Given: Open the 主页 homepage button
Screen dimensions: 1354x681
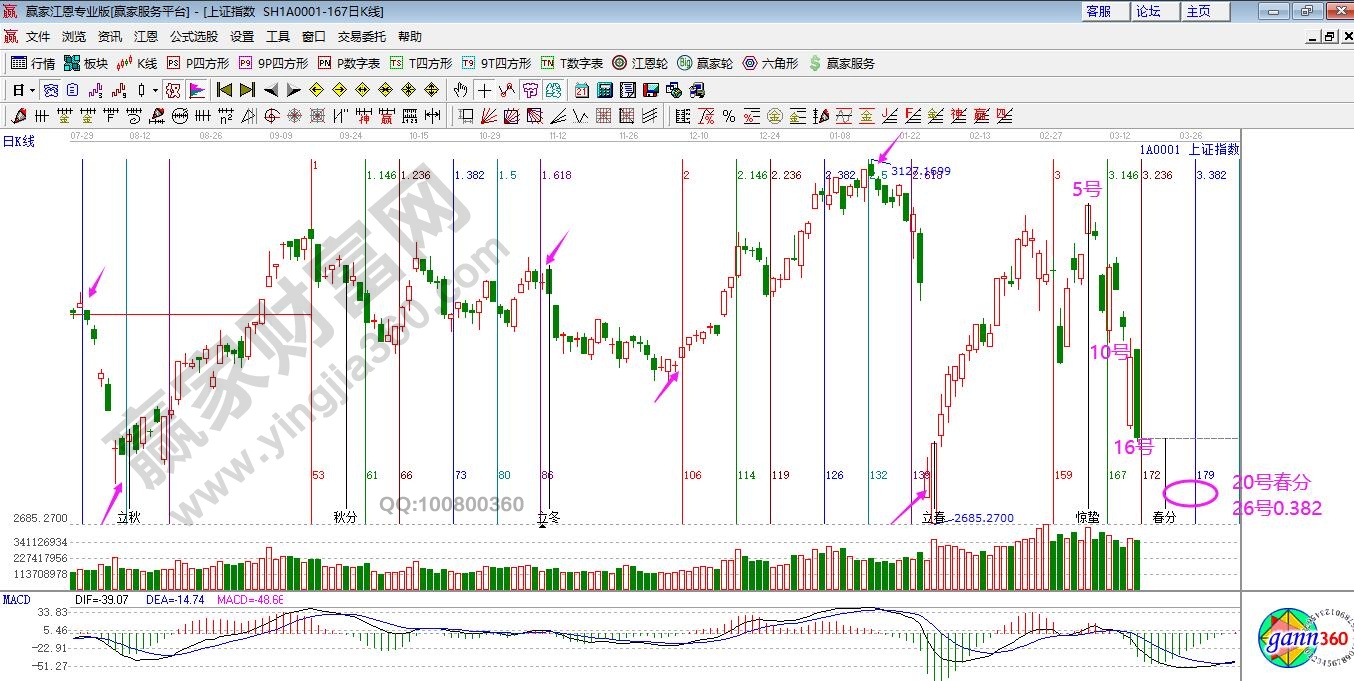Looking at the screenshot, I should click(x=1198, y=11).
